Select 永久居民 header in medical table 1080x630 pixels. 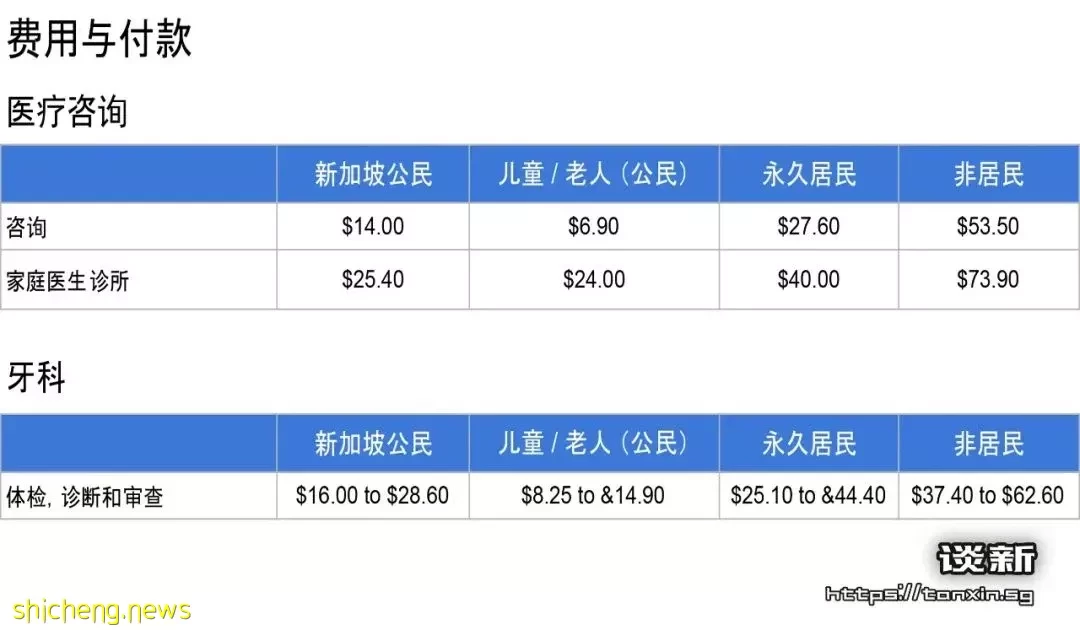pyautogui.click(x=809, y=174)
